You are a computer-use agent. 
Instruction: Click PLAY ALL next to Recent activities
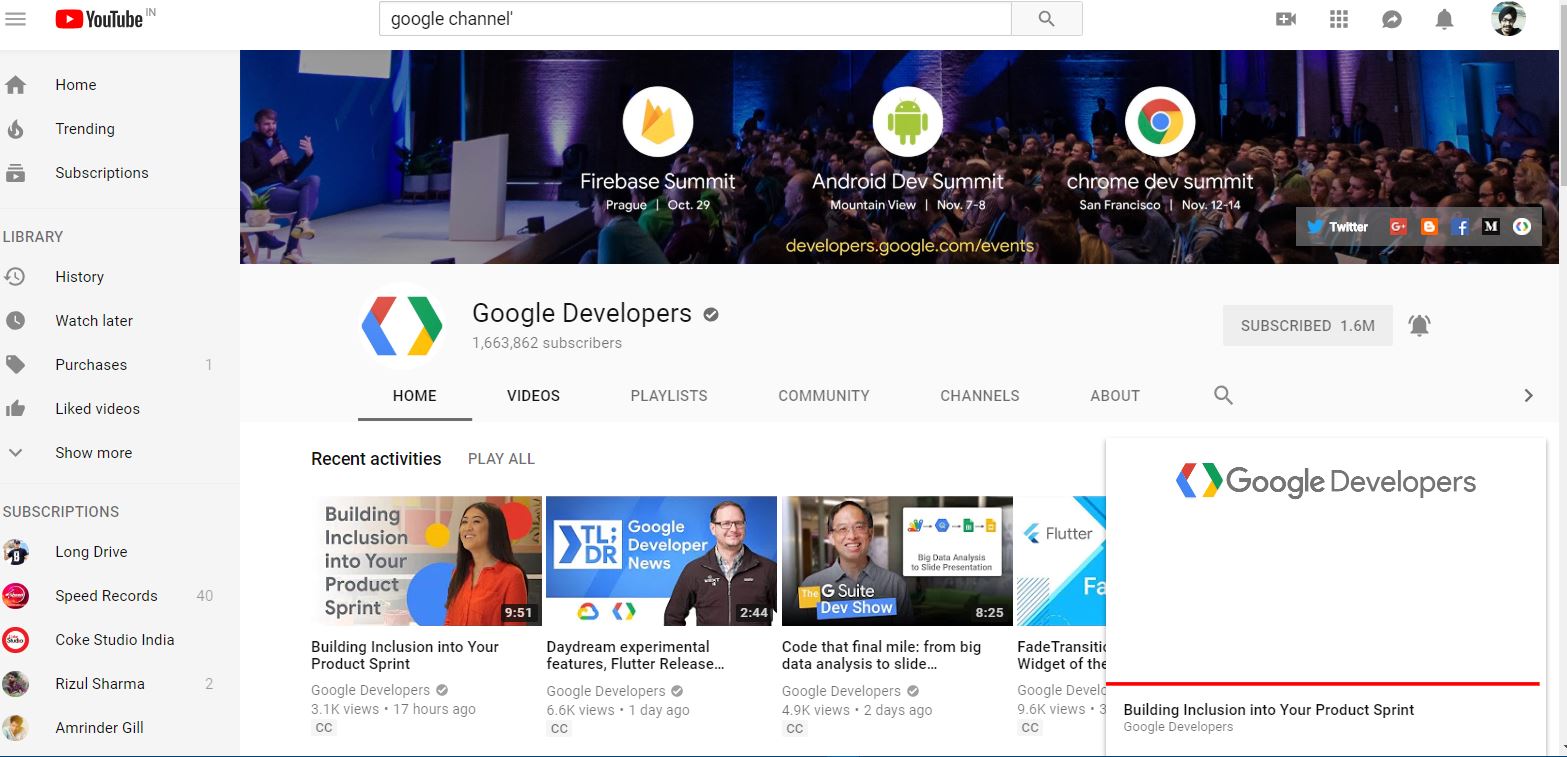tap(501, 459)
